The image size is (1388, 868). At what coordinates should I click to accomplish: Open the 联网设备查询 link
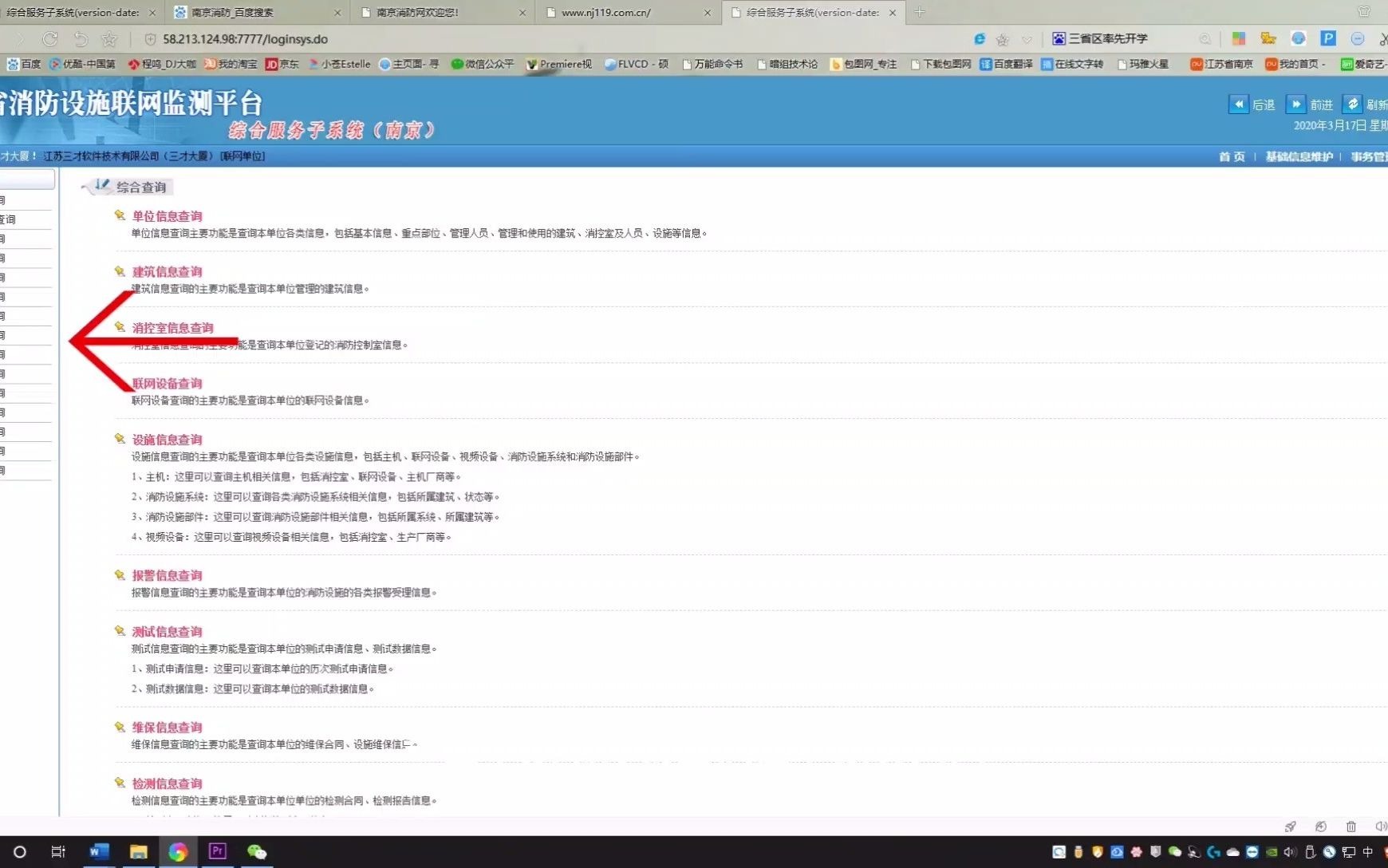pyautogui.click(x=167, y=384)
